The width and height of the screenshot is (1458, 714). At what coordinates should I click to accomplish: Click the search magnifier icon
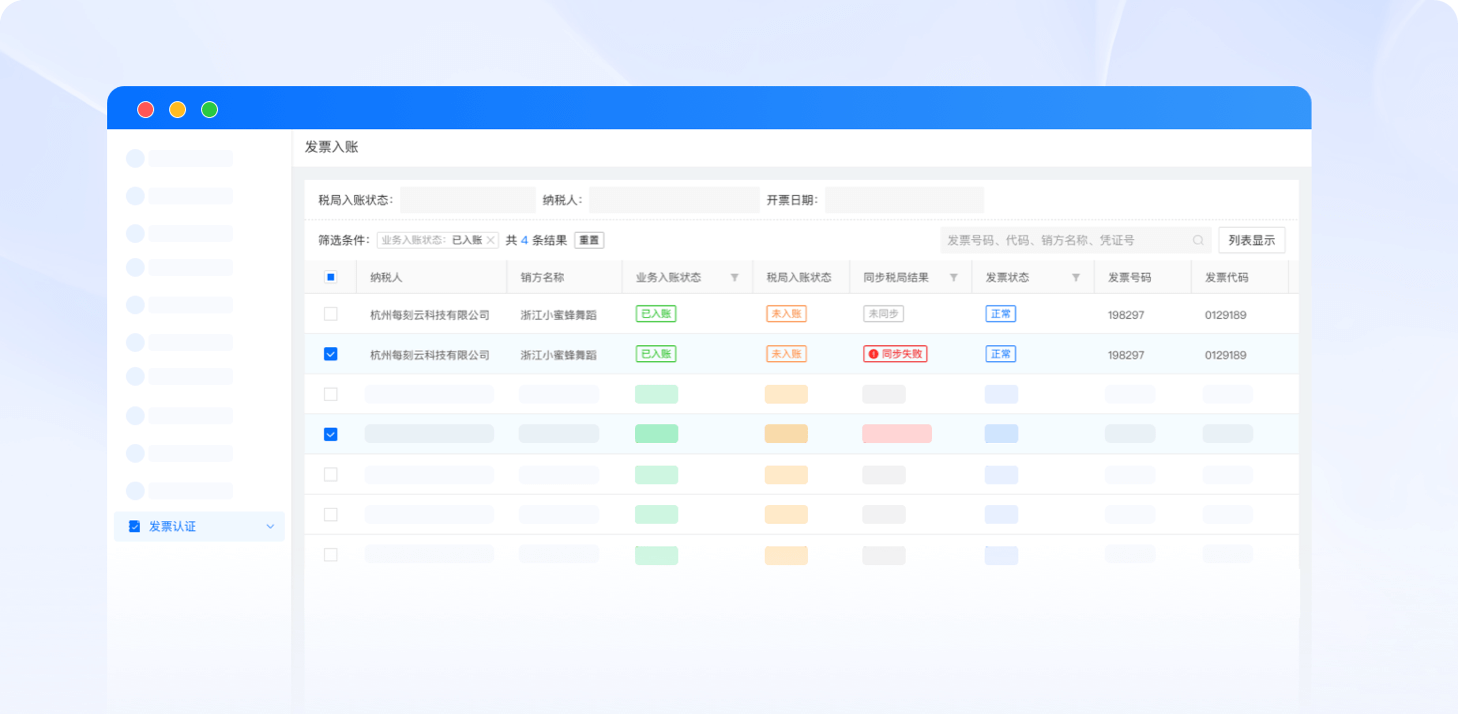coord(1198,241)
